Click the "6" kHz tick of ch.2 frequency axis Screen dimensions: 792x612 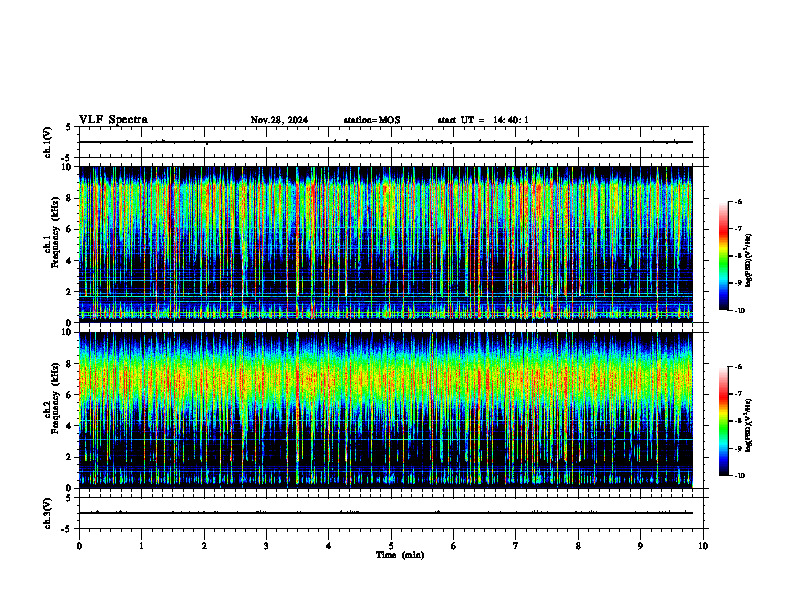click(70, 395)
